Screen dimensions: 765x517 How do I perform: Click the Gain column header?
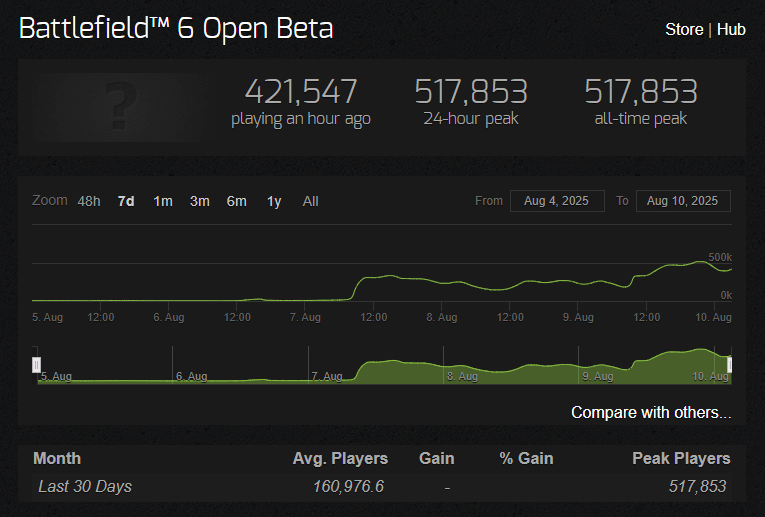tap(437, 458)
